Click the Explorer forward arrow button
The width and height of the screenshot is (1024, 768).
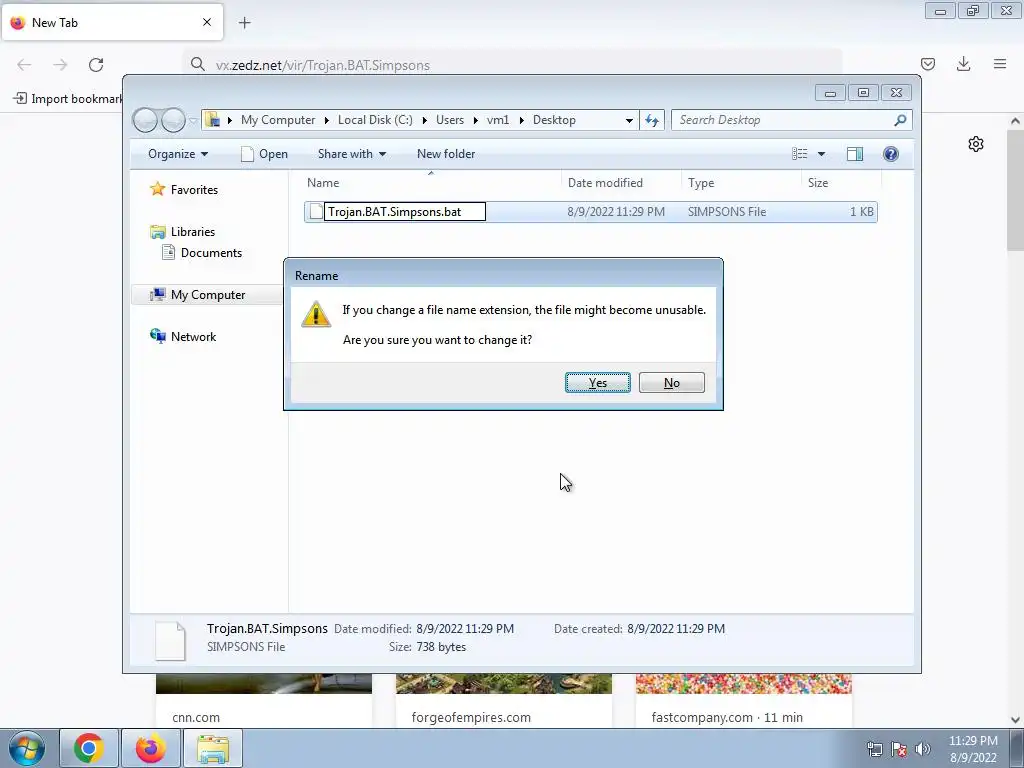[173, 120]
